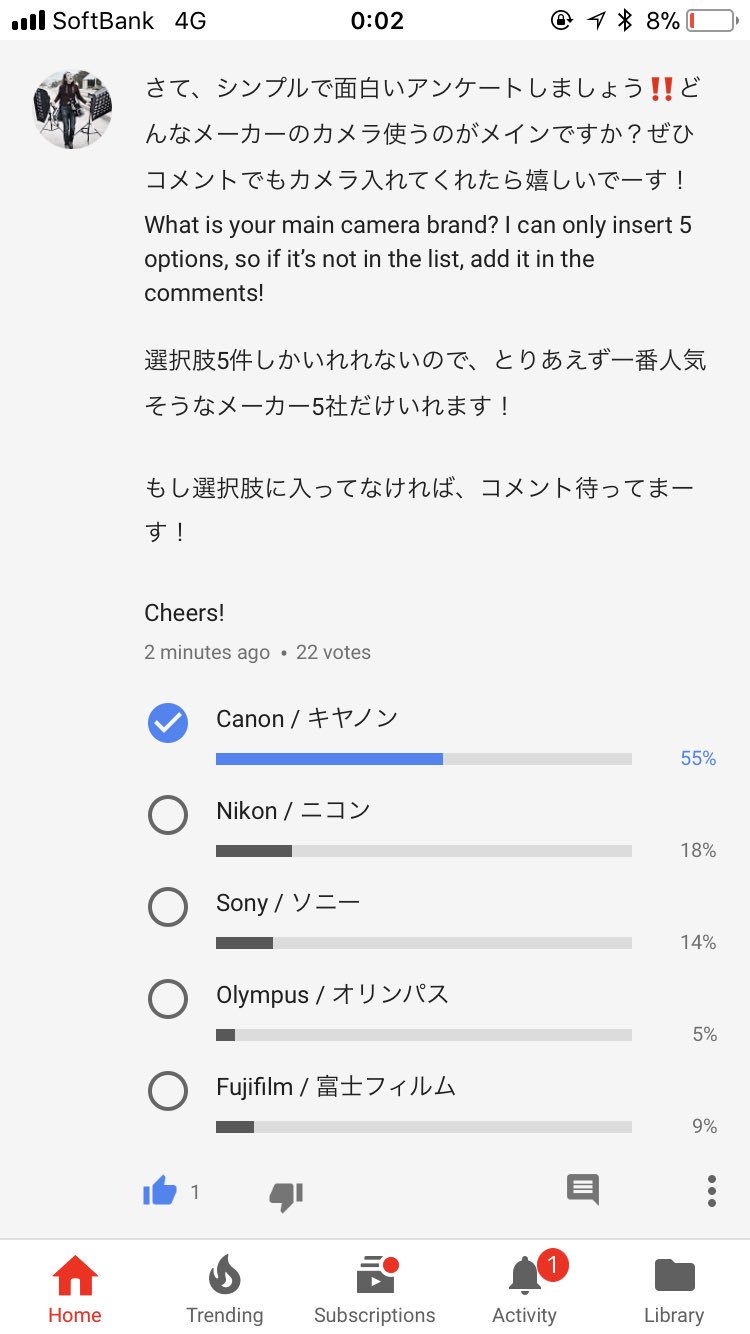Open the Home tab

pyautogui.click(x=75, y=1290)
